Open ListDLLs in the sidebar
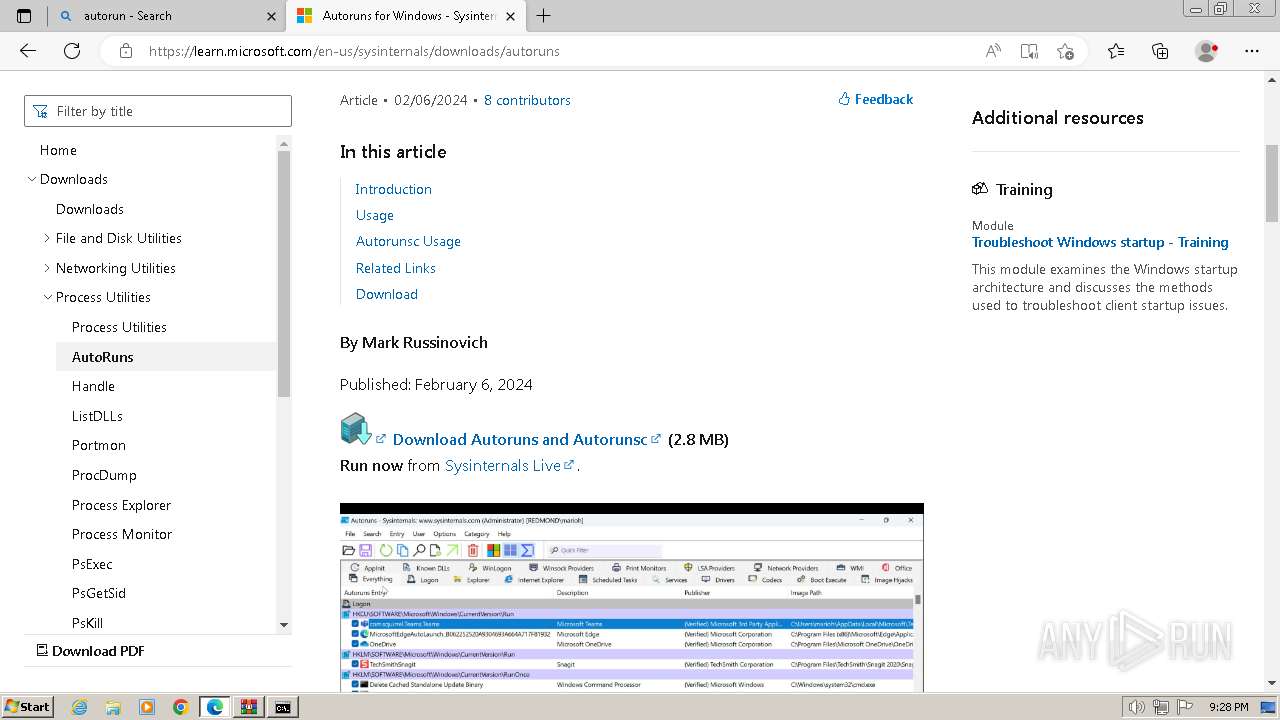Screen dimensions: 1280x720 coord(97,416)
